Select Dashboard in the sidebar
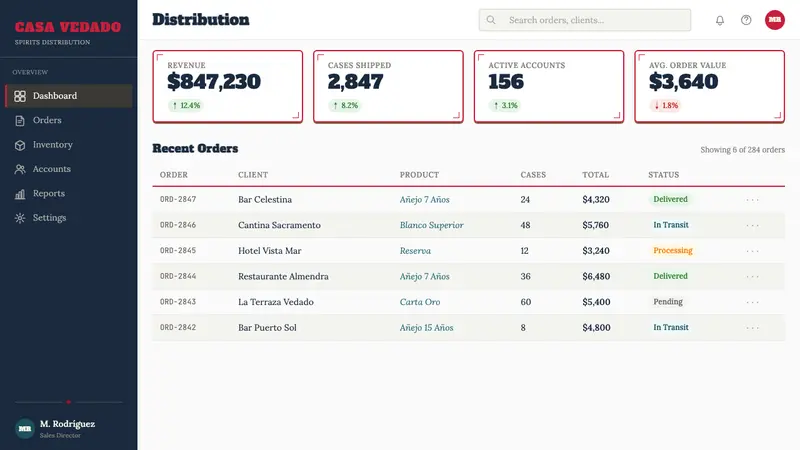800x450 pixels. pos(68,96)
